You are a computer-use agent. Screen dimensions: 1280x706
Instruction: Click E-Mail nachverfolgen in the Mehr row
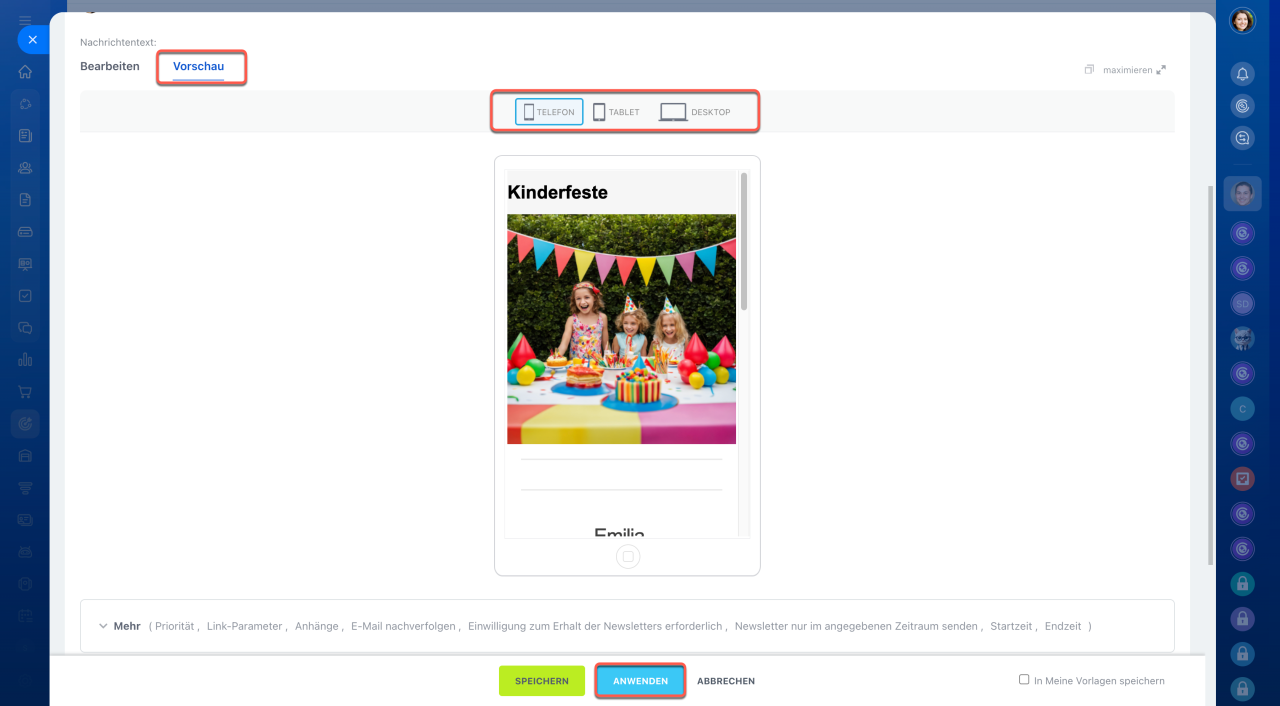[404, 626]
